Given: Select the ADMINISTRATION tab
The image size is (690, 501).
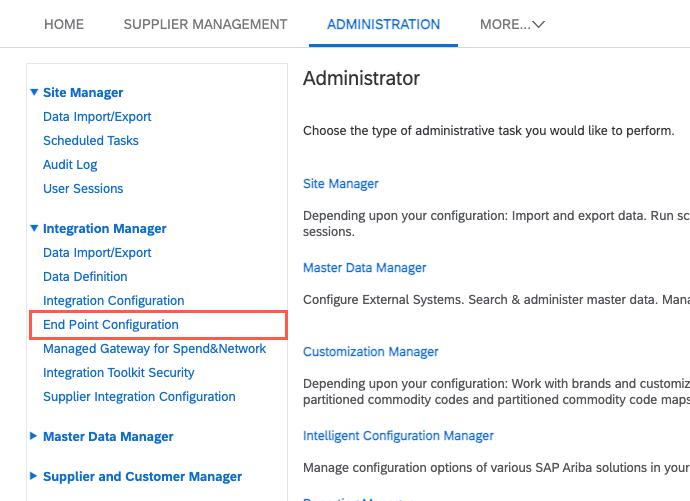Looking at the screenshot, I should point(383,24).
